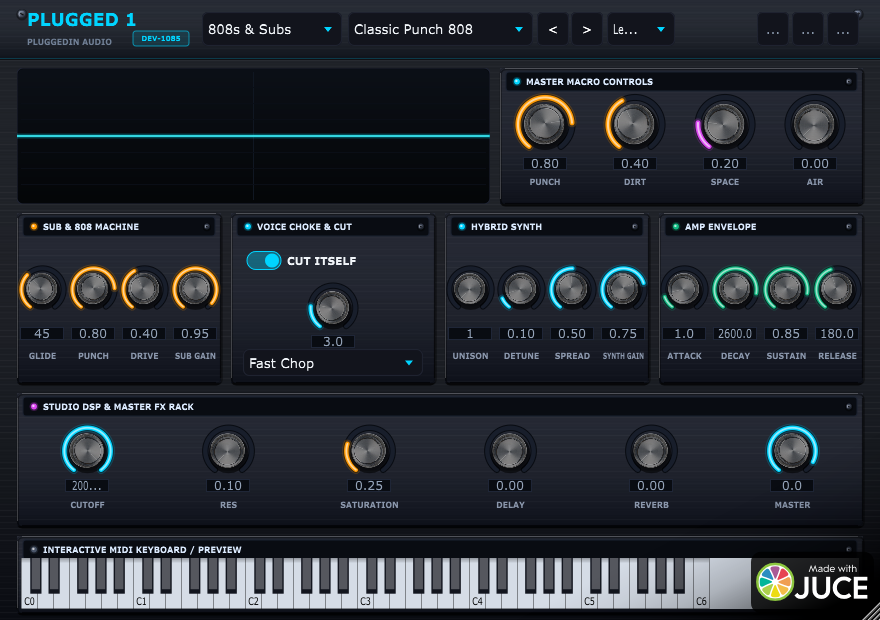Click the first ... button in header
The image size is (880, 620).
point(773,29)
